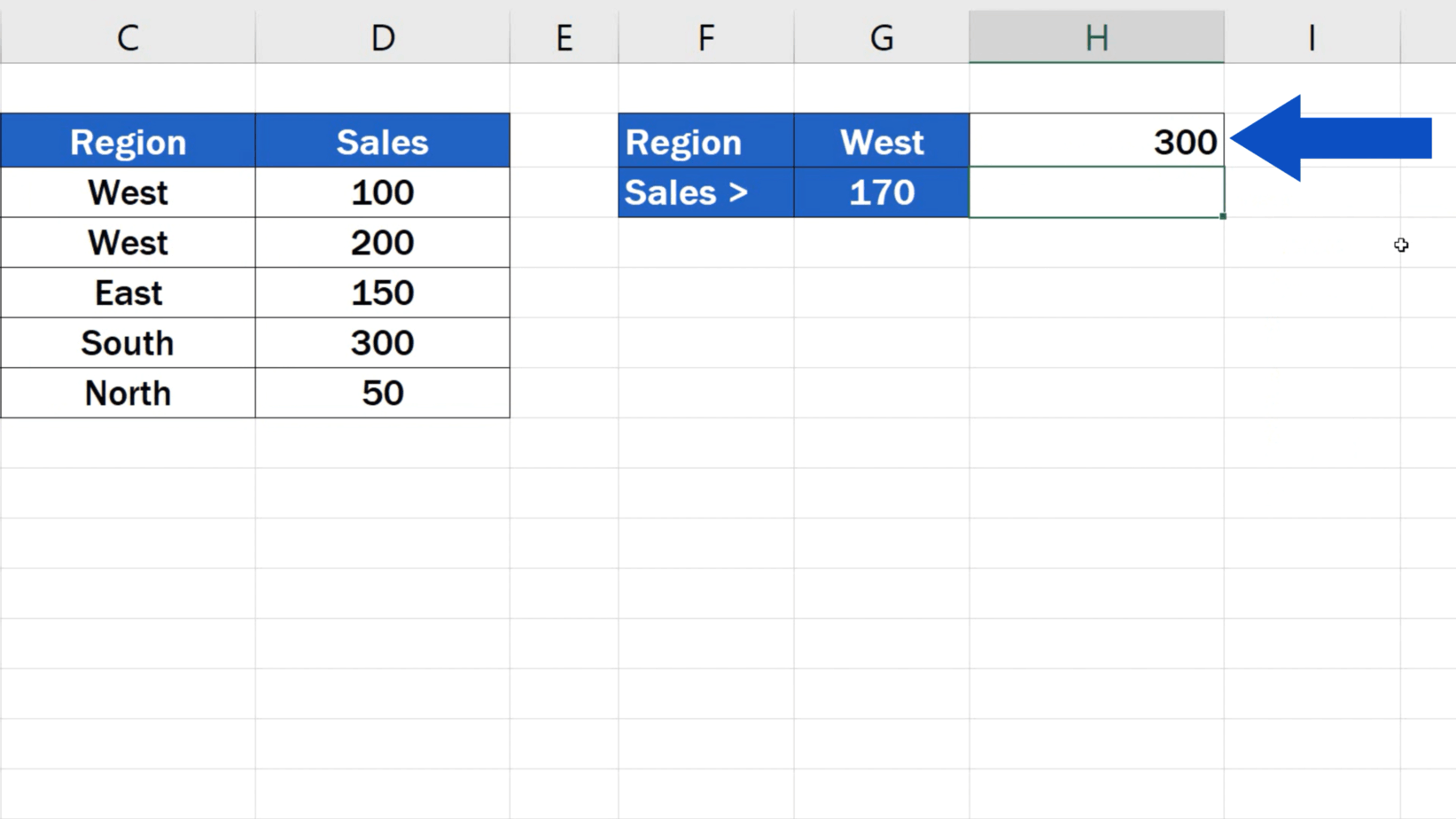
Task: Select the cell showing 50
Action: (382, 393)
